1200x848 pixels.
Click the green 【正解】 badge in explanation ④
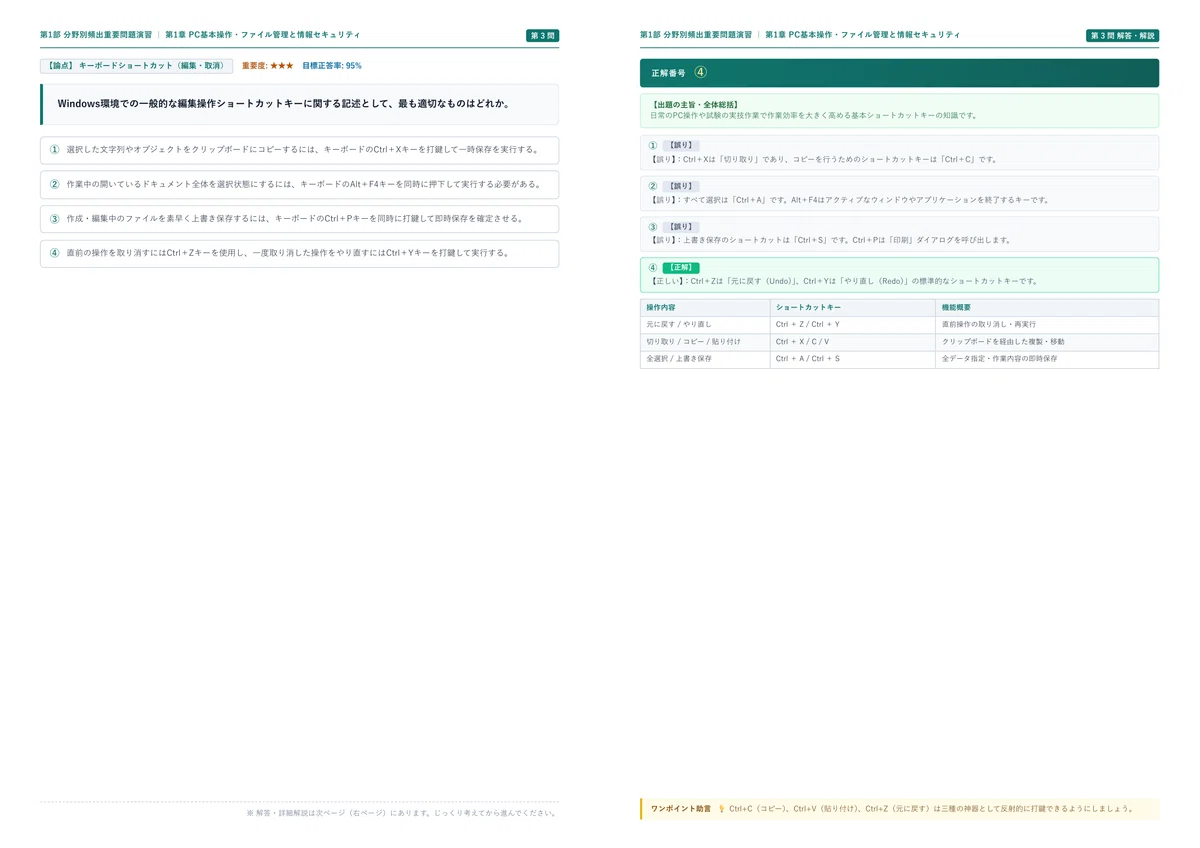(681, 268)
